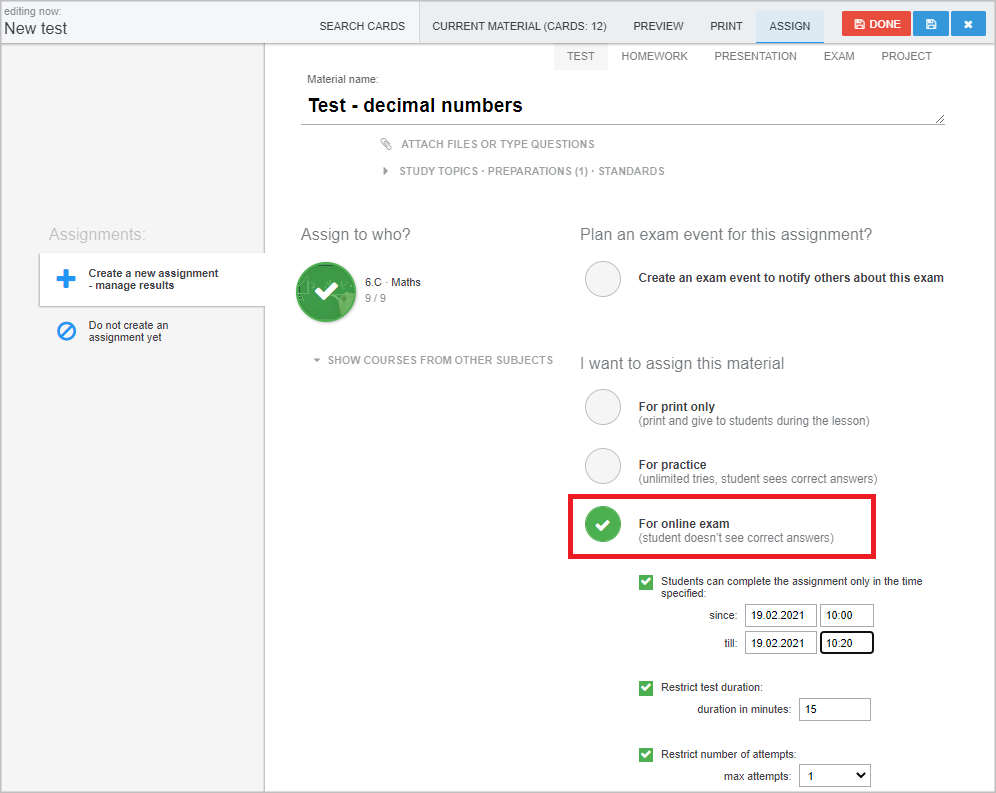Screen dimensions: 996x793
Task: Choose the HOMEWORK material type tab
Action: pyautogui.click(x=654, y=57)
